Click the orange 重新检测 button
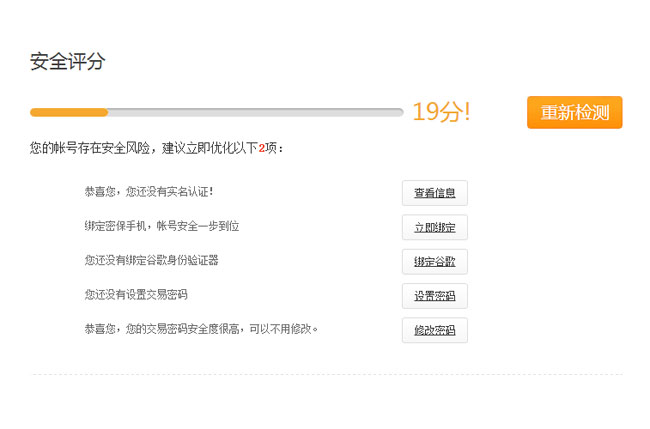Image resolution: width=650 pixels, height=429 pixels. click(x=574, y=113)
